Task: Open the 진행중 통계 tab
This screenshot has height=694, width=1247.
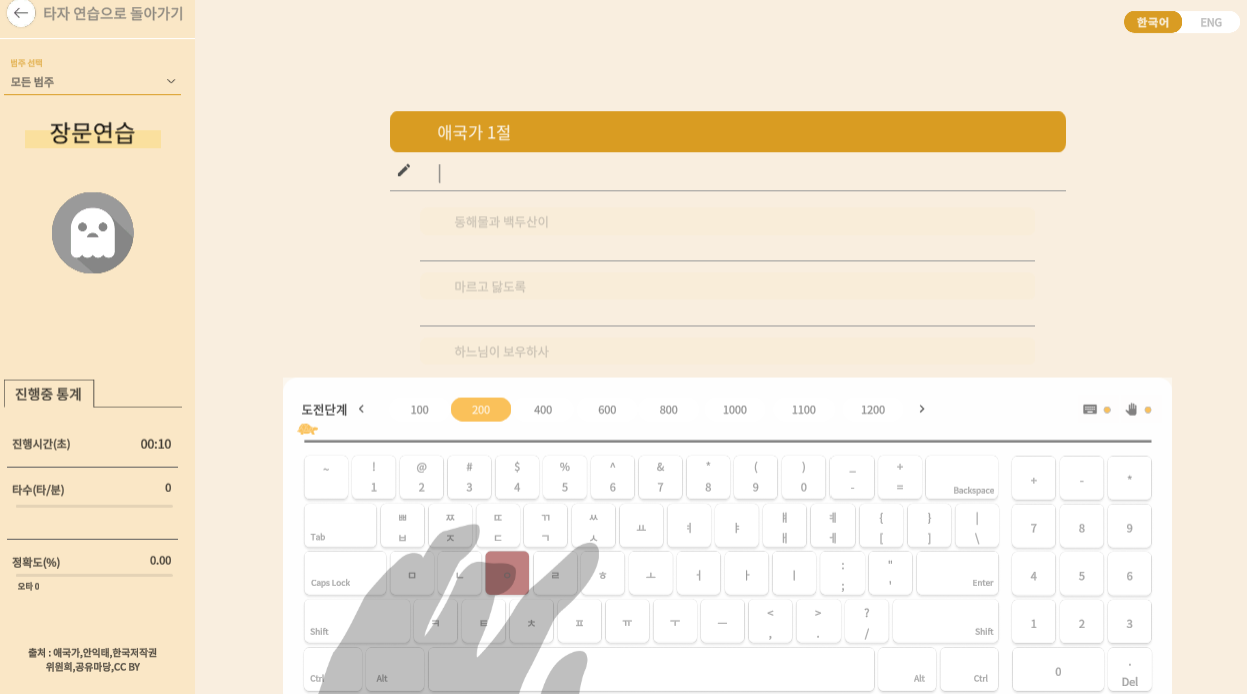Action: point(49,394)
